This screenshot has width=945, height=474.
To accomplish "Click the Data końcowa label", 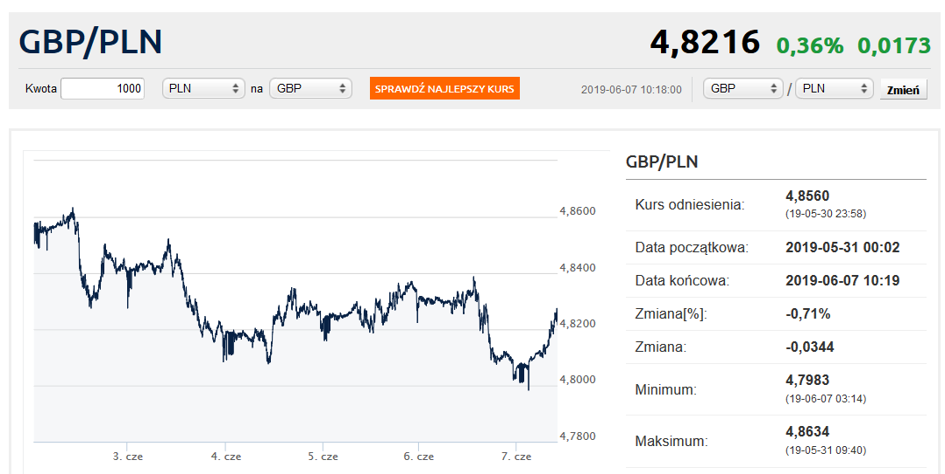I will coord(682,280).
